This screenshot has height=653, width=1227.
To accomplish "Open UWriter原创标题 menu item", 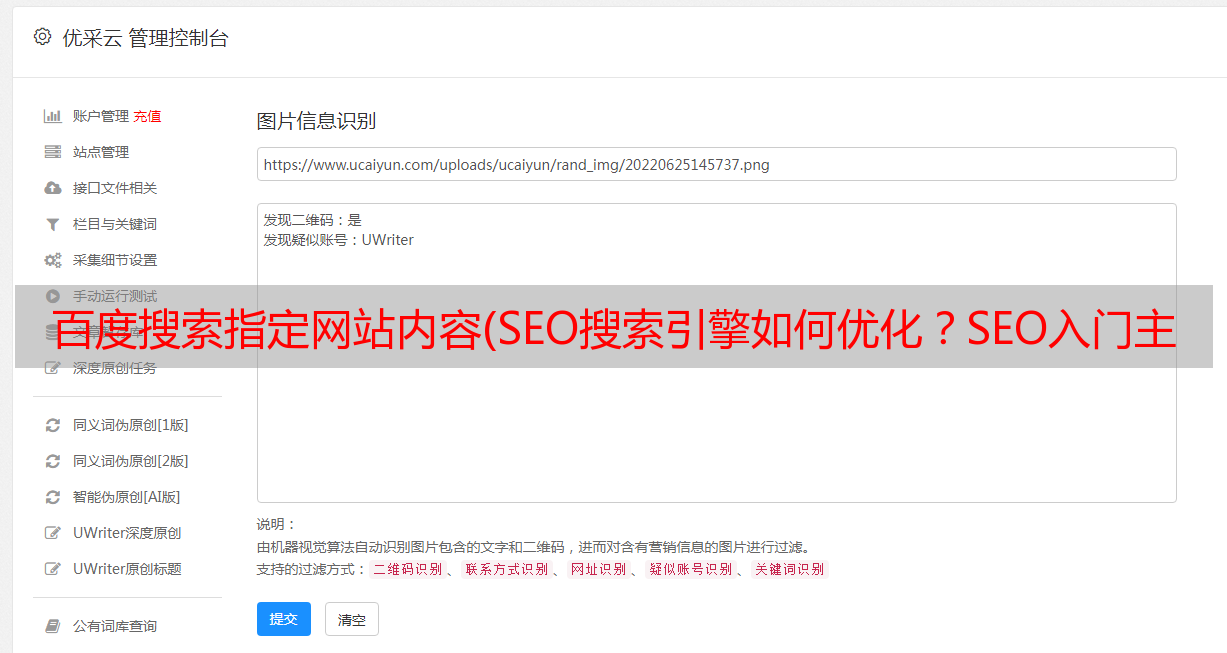I will 127,569.
